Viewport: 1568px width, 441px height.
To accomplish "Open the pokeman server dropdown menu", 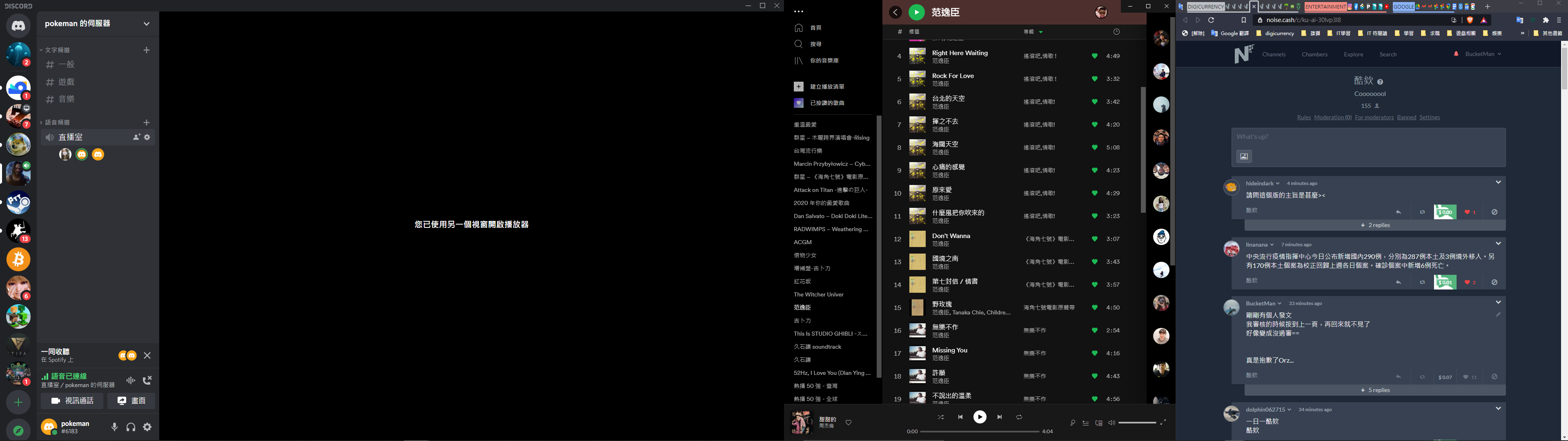I will (x=146, y=24).
